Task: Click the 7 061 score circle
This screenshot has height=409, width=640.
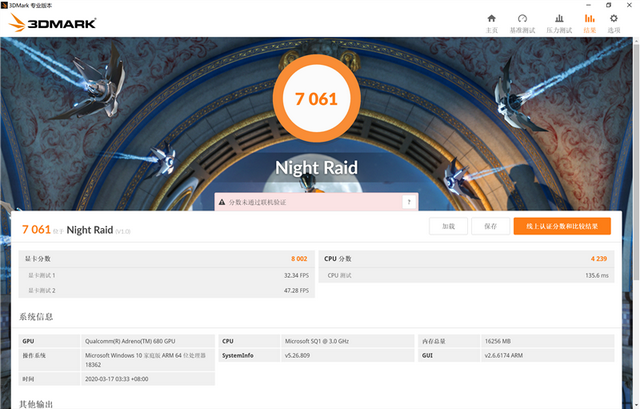Action: pos(315,98)
